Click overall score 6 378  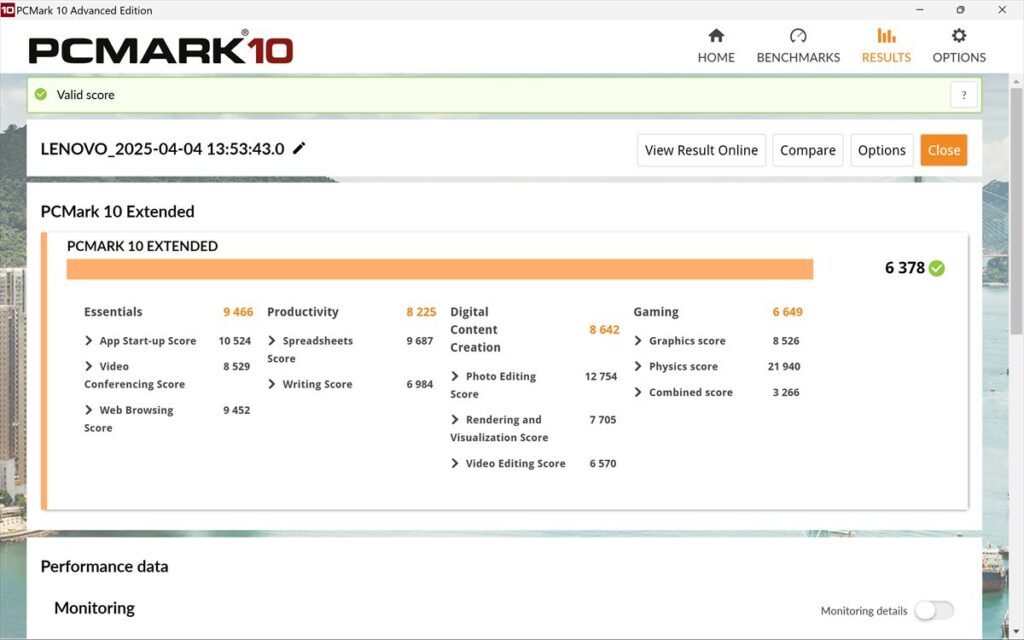904,268
